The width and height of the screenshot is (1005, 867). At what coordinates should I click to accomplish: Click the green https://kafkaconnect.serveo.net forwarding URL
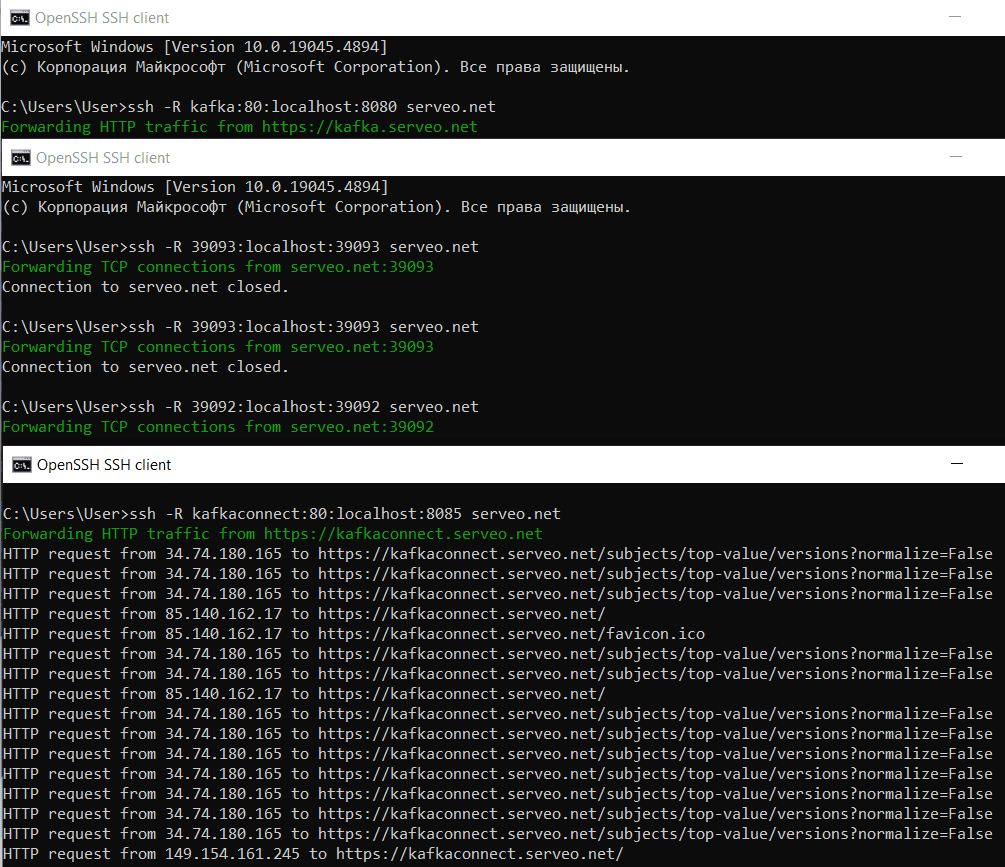click(x=402, y=534)
